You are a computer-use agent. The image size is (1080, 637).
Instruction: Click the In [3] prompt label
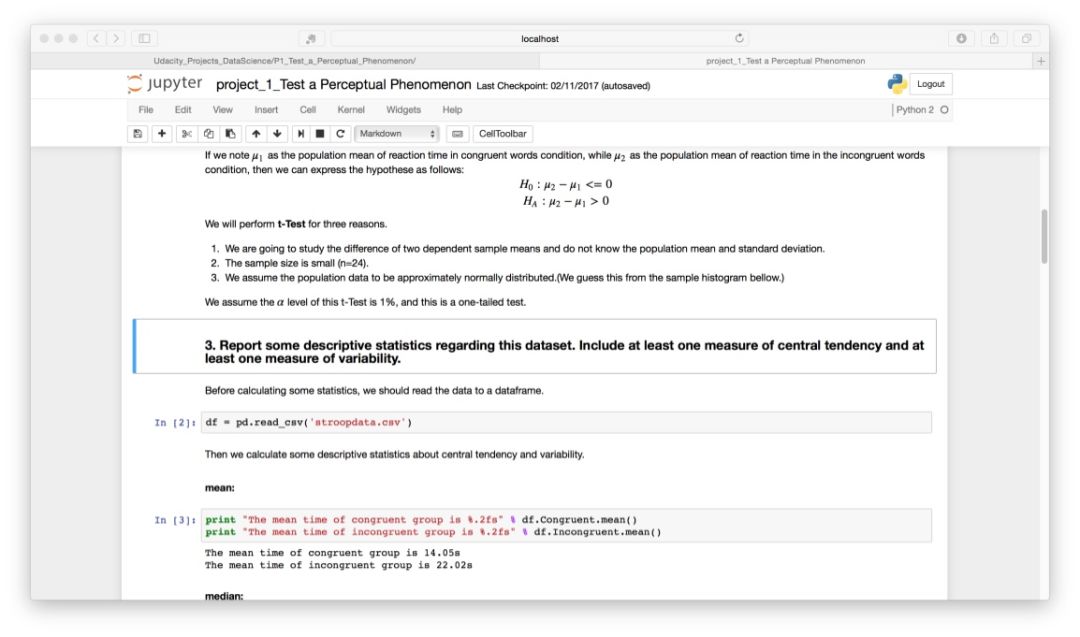click(x=175, y=520)
